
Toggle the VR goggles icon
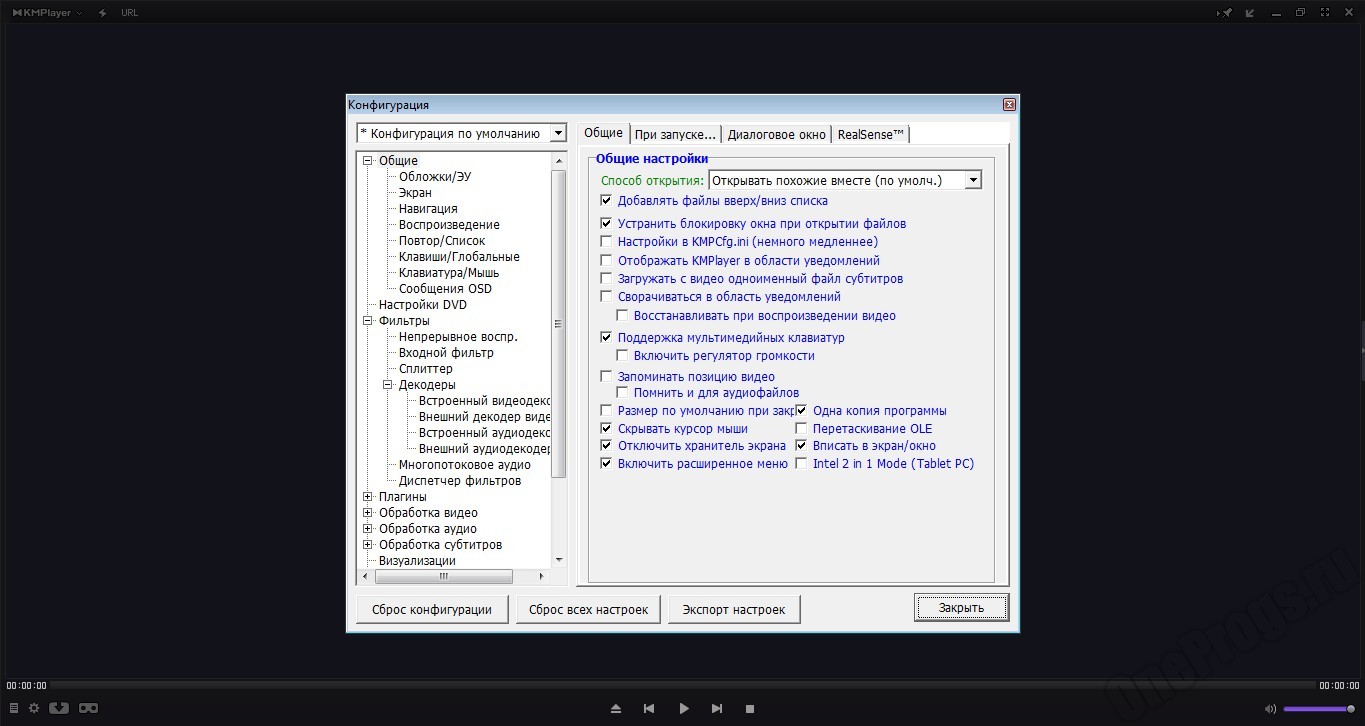pos(88,708)
